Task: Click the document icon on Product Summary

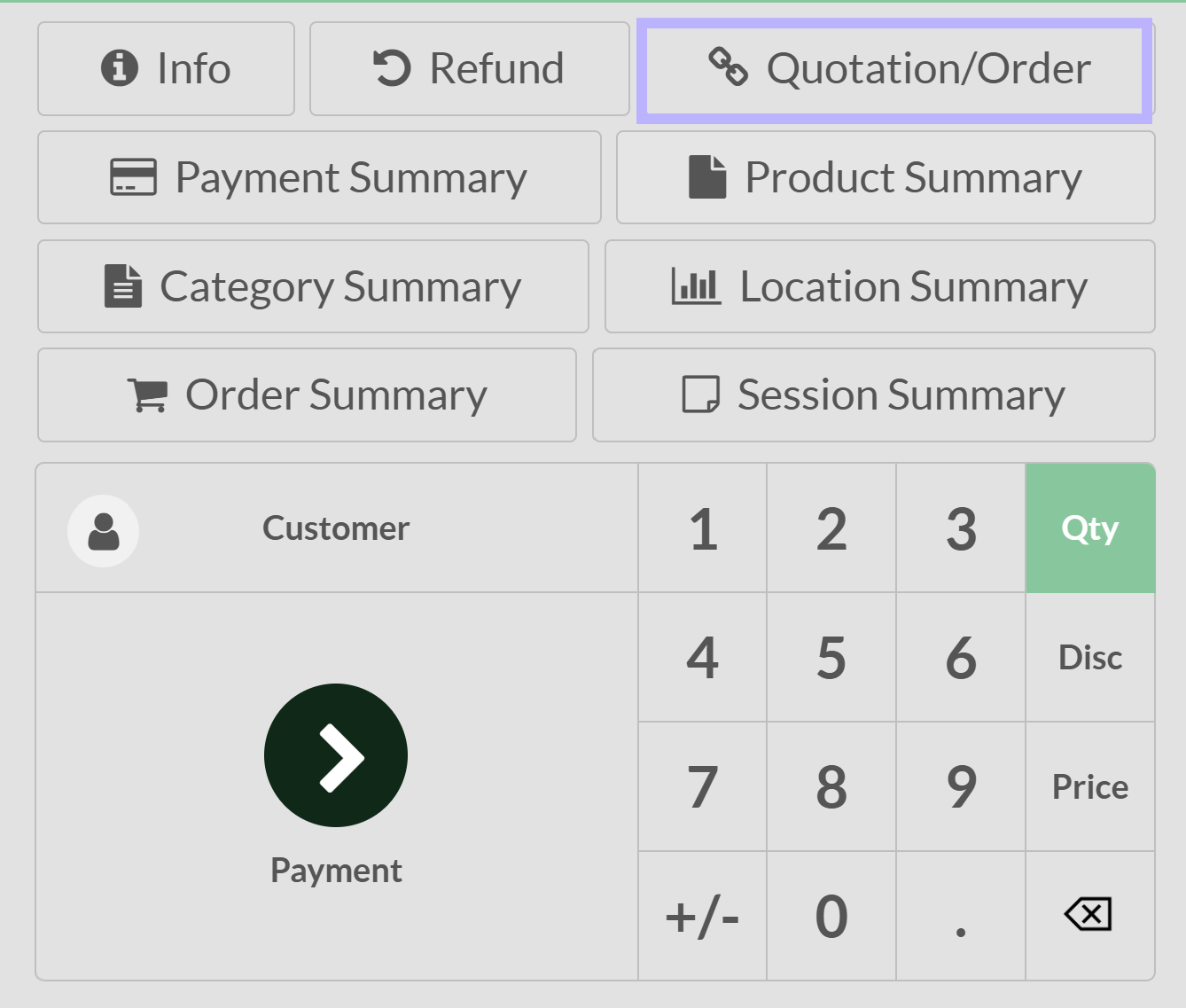Action: (x=705, y=176)
